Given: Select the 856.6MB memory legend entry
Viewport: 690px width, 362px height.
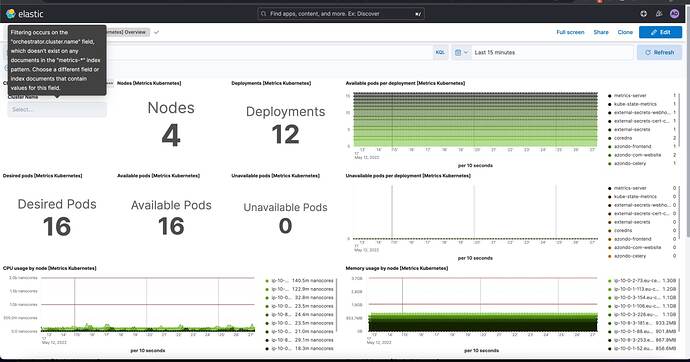Looking at the screenshot, I should pyautogui.click(x=645, y=348).
